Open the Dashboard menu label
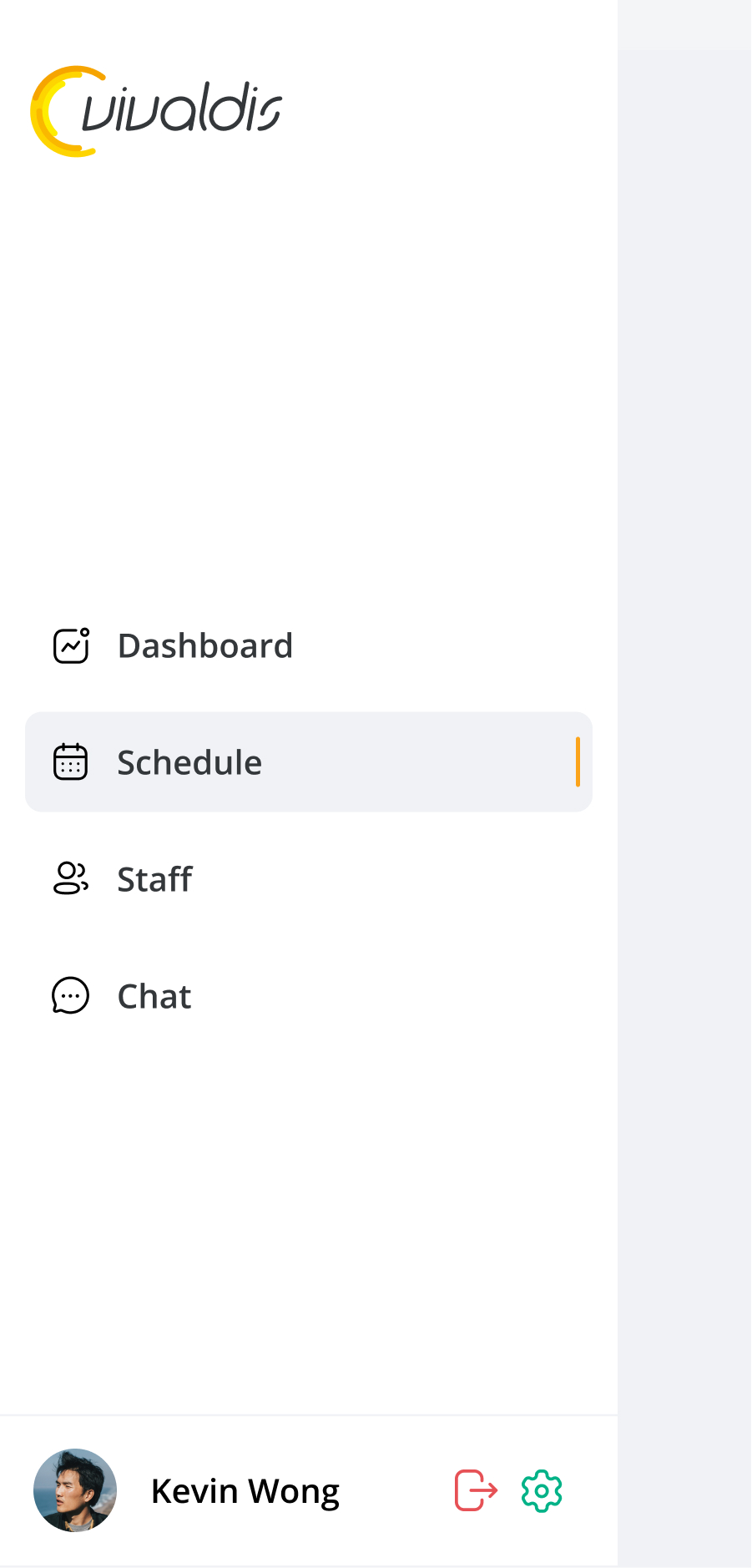752x1568 pixels. click(205, 645)
